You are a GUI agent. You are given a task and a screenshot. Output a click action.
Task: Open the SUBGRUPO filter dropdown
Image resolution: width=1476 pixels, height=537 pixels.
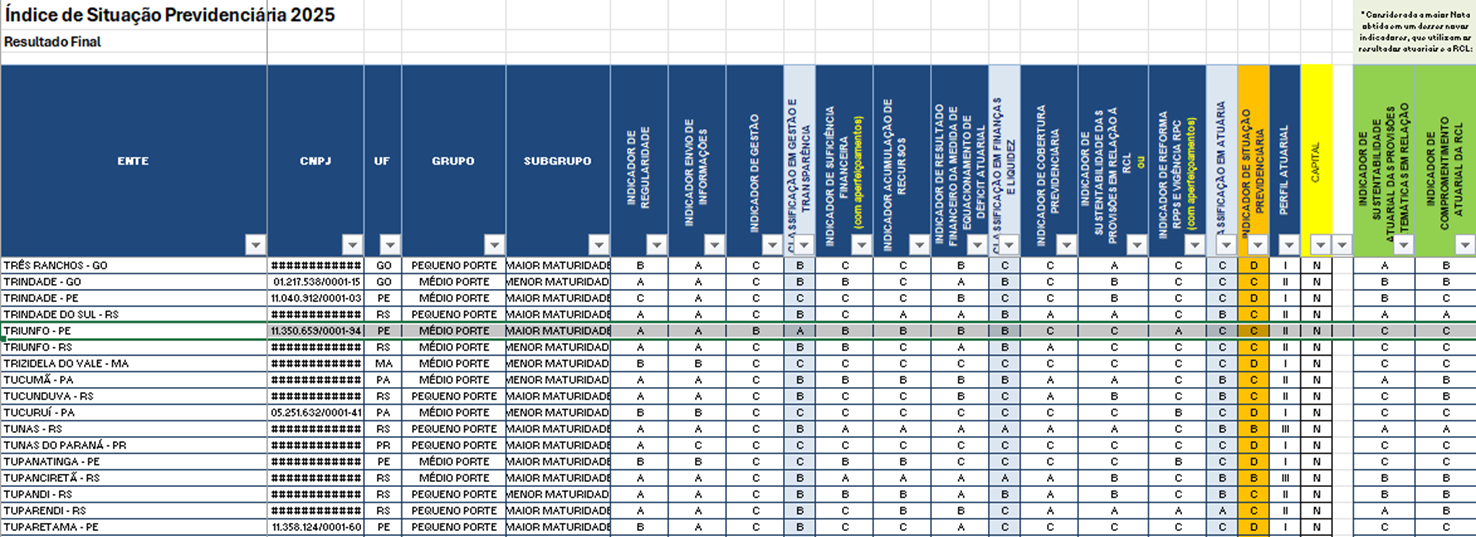598,245
